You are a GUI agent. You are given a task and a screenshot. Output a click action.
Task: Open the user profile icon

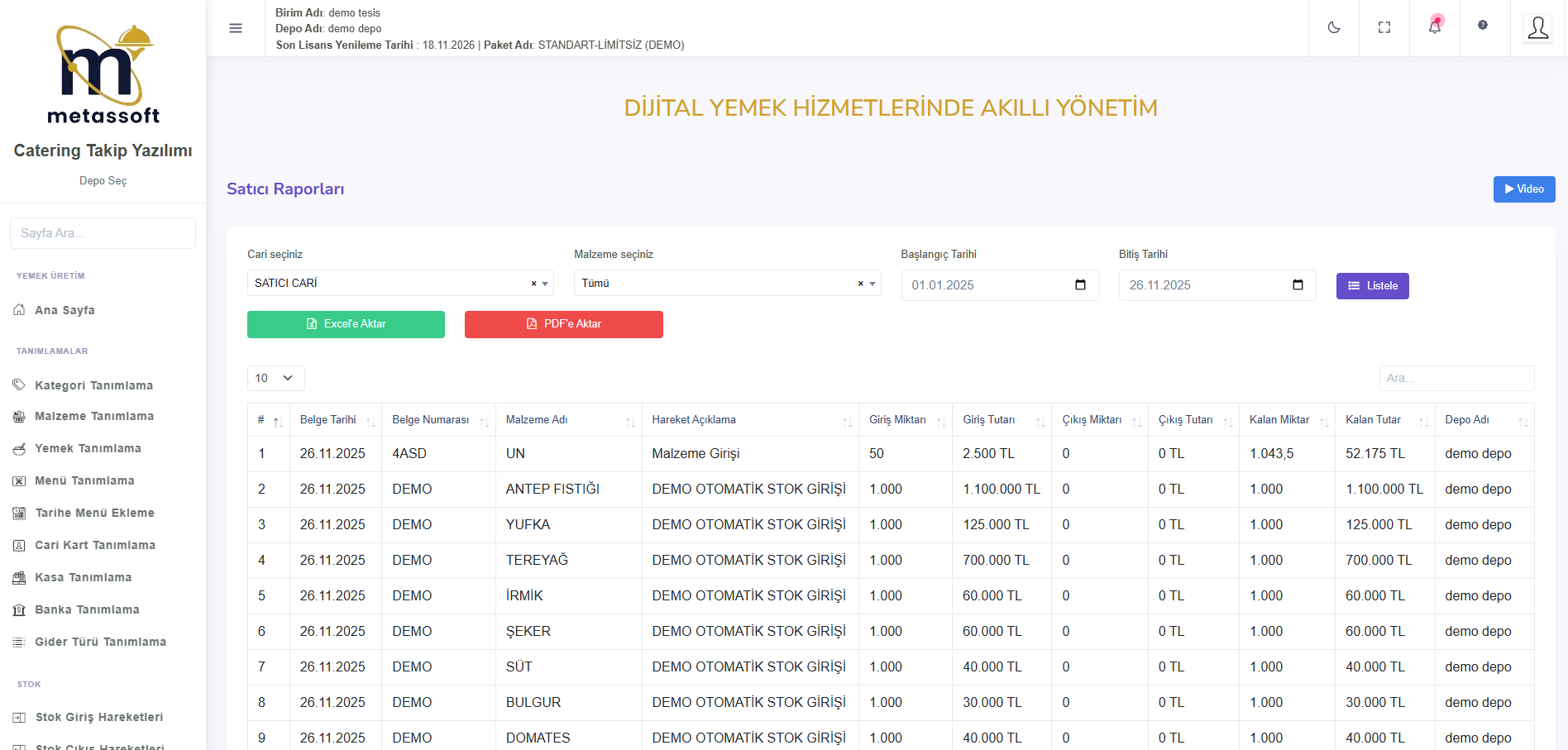click(1538, 28)
